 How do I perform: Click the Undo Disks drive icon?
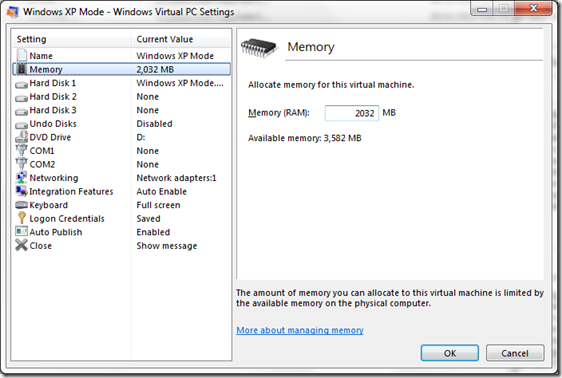pyautogui.click(x=22, y=125)
